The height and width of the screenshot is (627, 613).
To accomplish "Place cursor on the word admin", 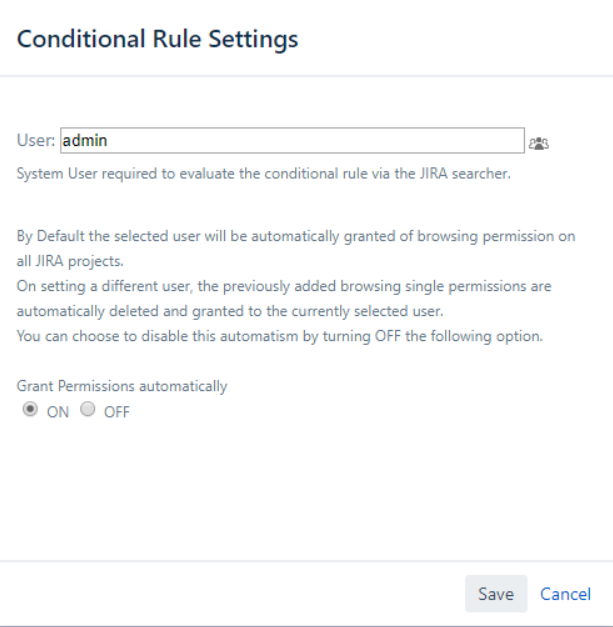I will (x=85, y=141).
